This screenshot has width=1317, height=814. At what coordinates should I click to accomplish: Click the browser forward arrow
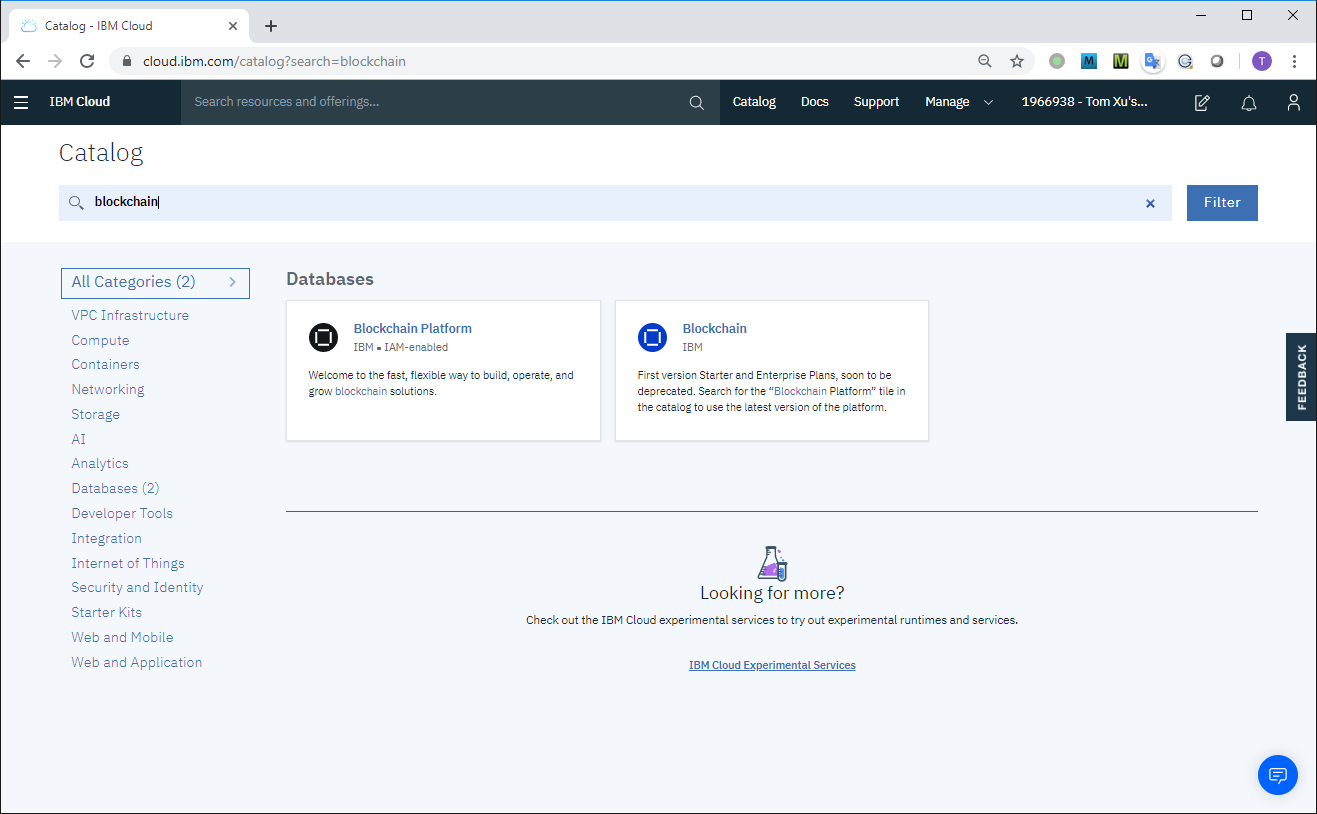coord(55,61)
